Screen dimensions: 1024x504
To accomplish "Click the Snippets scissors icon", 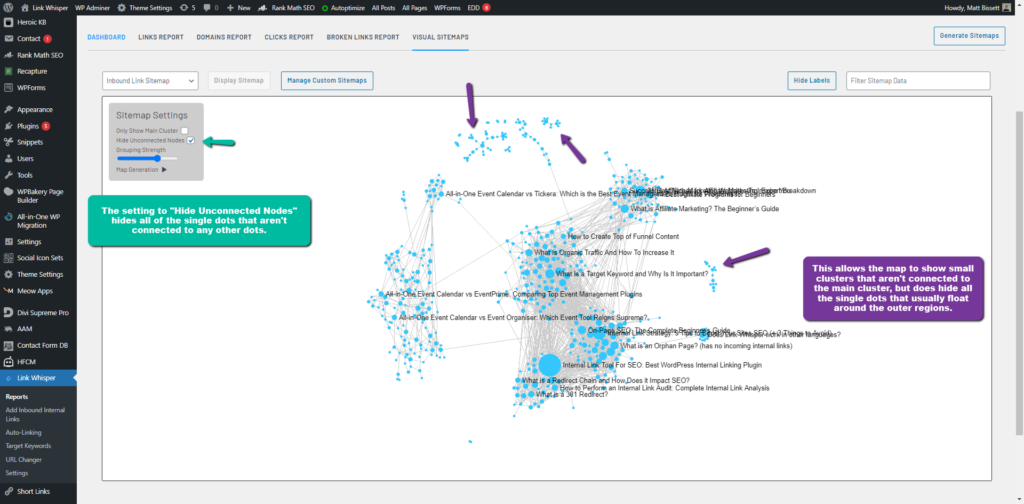I will [x=8, y=142].
